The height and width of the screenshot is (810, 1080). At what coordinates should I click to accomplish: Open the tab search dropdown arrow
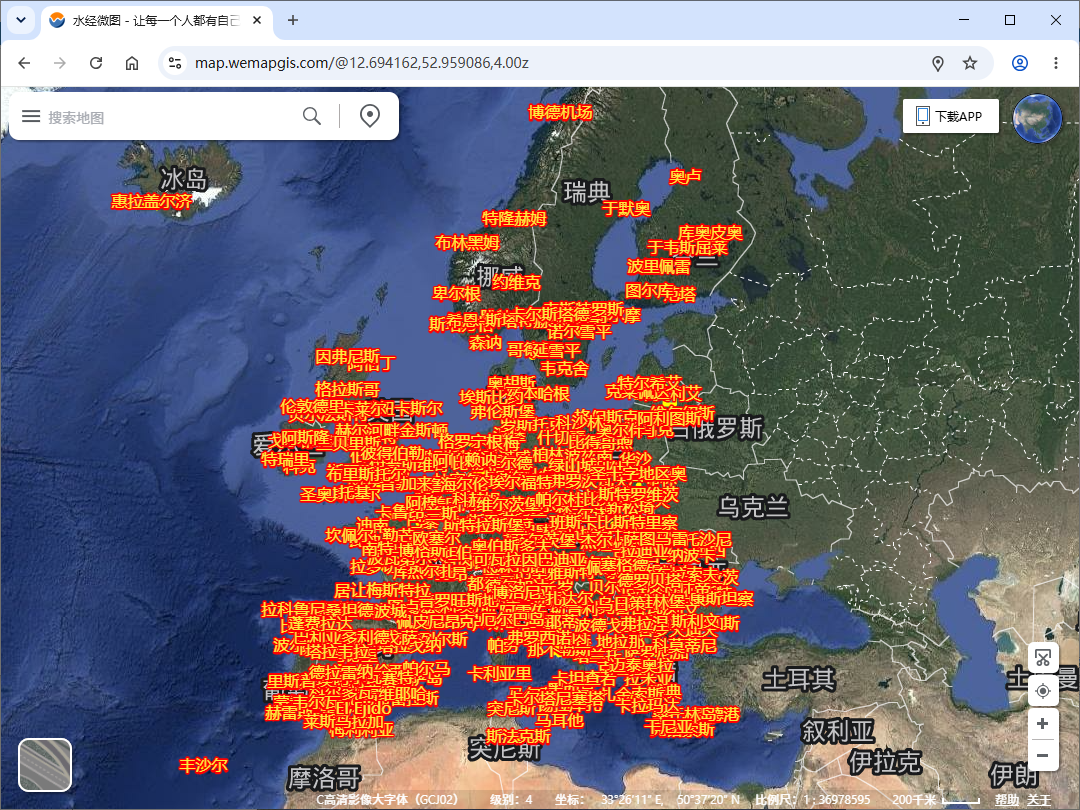tap(21, 20)
